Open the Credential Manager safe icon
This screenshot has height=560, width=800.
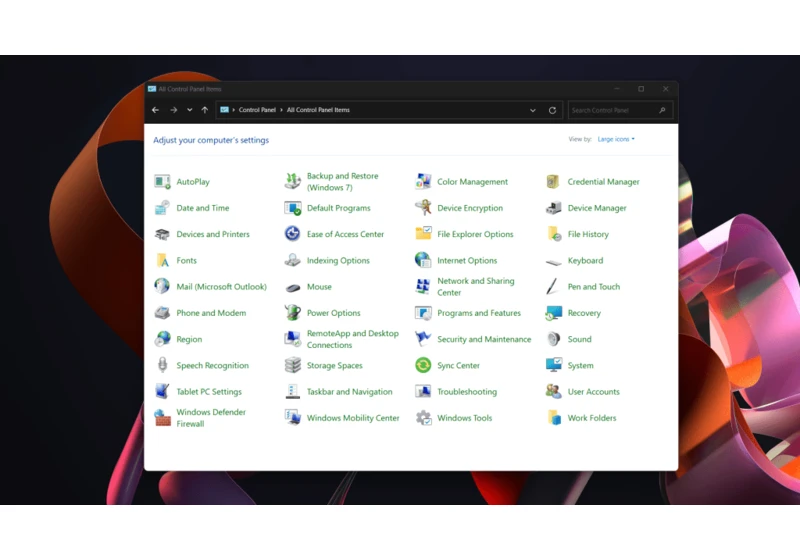554,182
